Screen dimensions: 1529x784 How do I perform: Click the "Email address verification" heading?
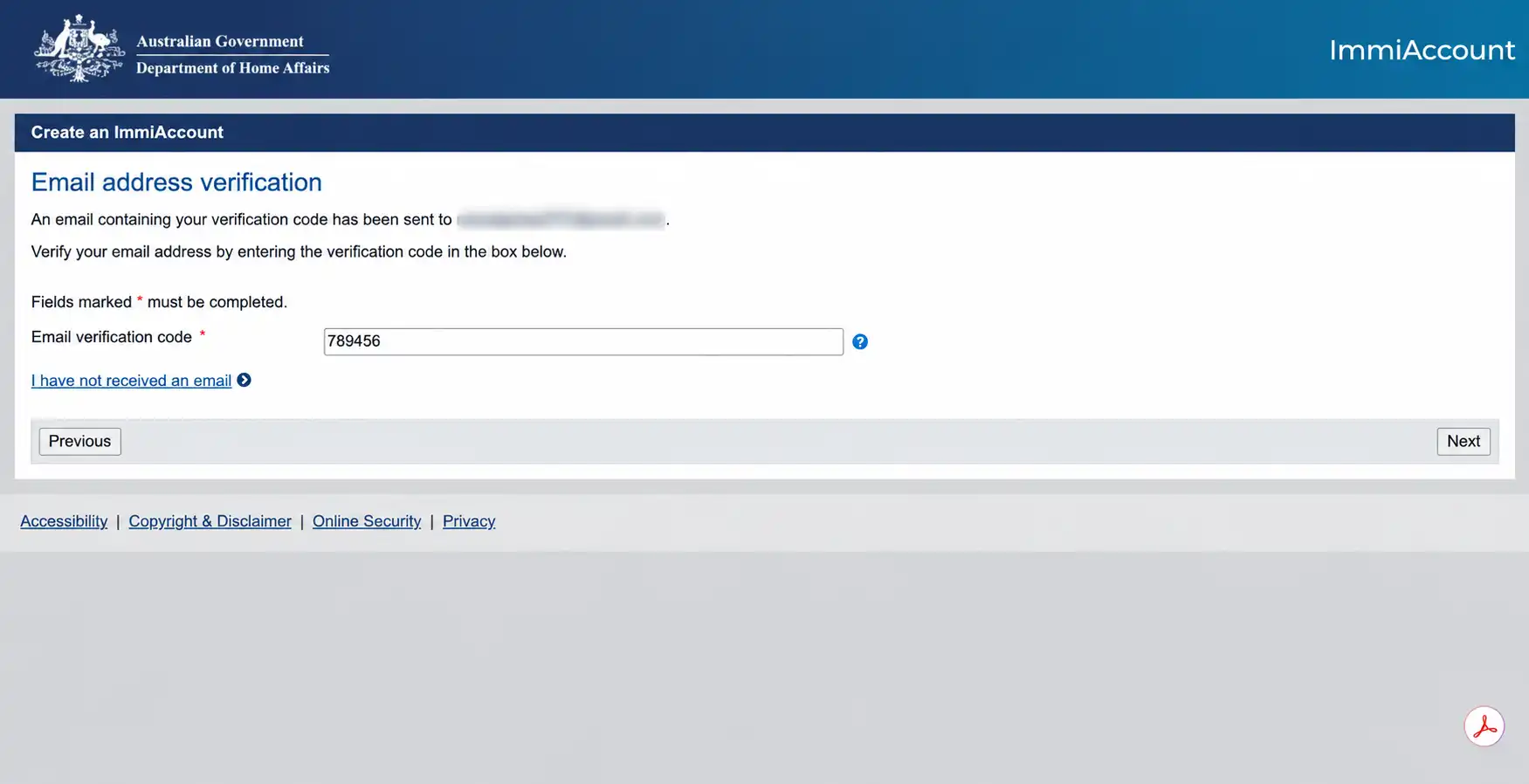click(176, 182)
